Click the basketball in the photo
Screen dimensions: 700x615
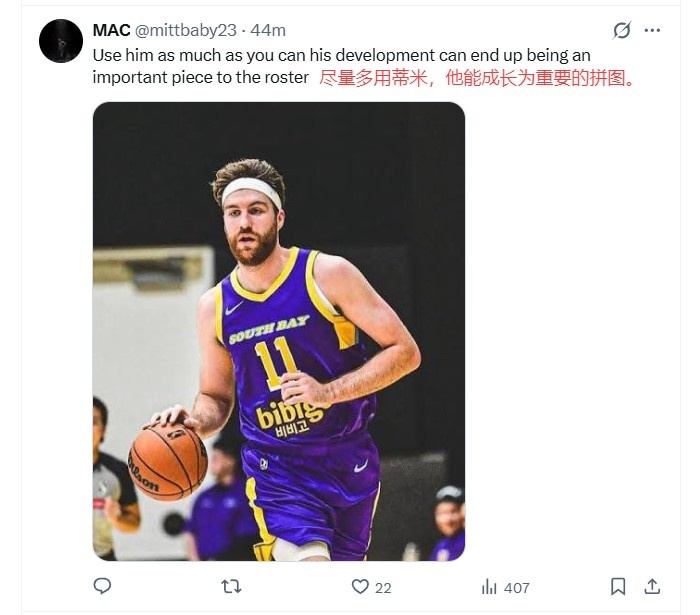(167, 461)
